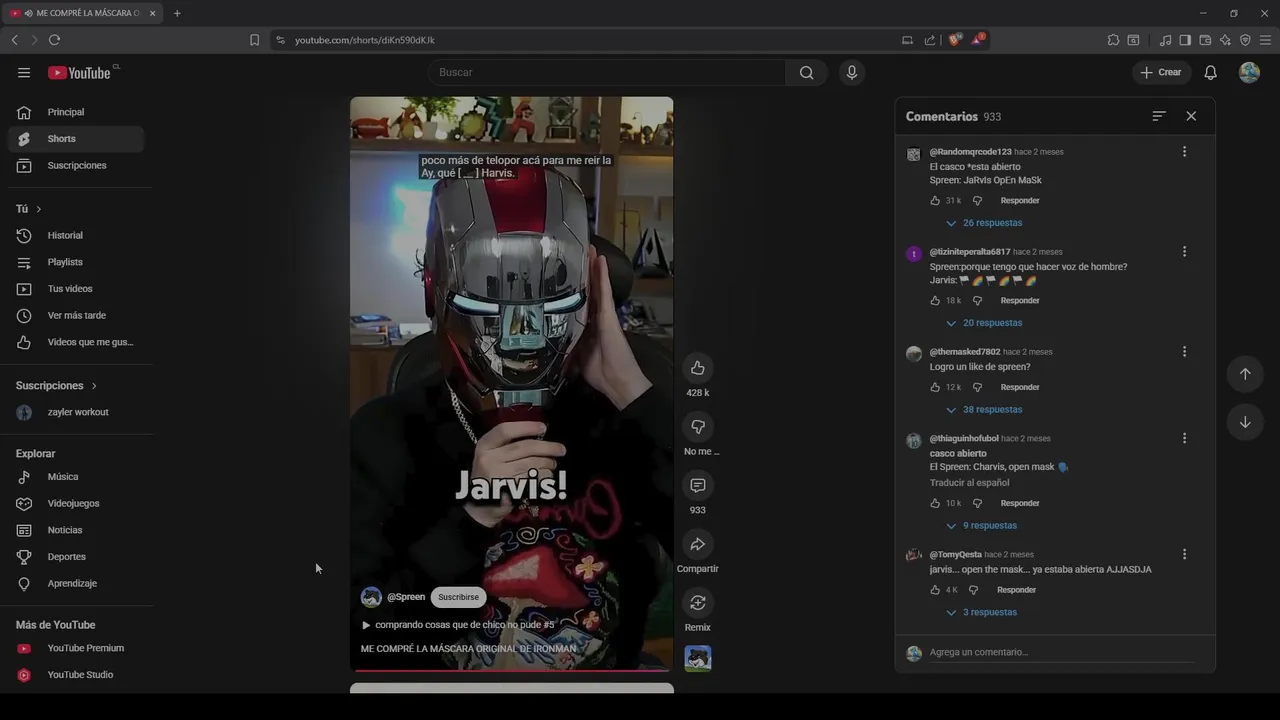Focus the Buscar search field
Screen dimensions: 1280x720
click(x=606, y=72)
